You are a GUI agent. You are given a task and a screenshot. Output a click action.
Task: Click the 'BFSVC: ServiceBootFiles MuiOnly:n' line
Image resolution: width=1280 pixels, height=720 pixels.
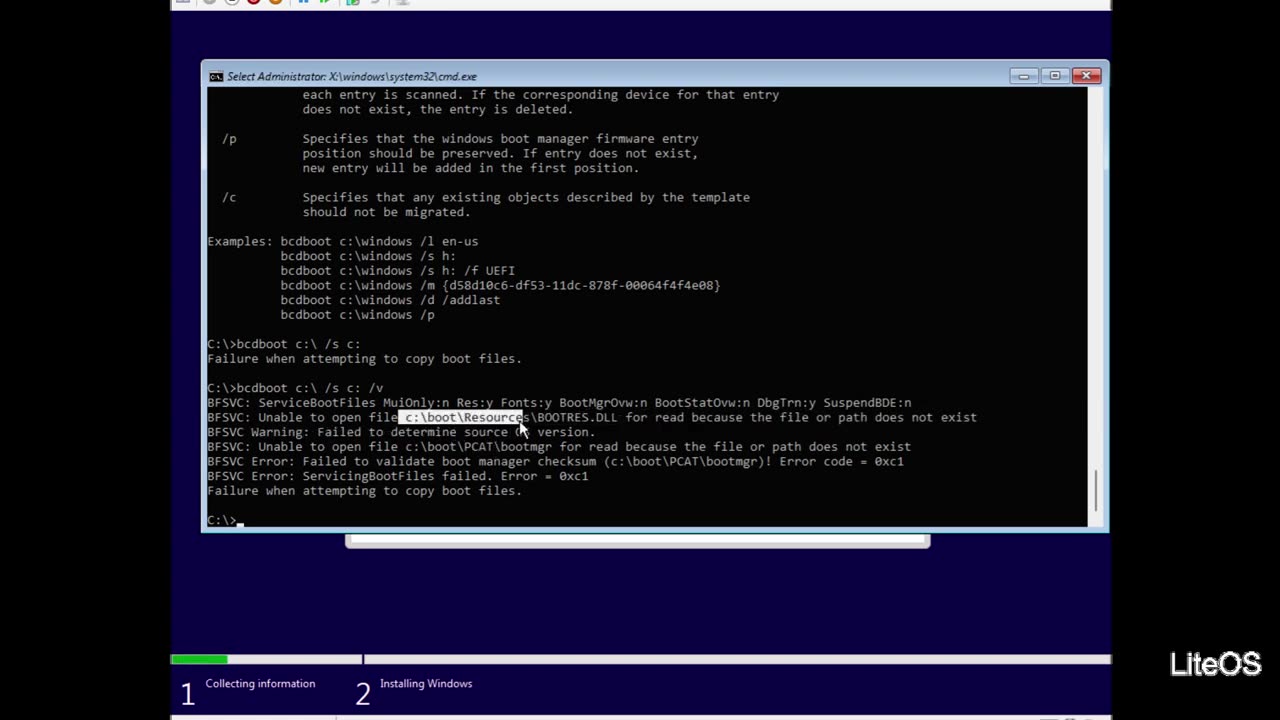pos(559,403)
